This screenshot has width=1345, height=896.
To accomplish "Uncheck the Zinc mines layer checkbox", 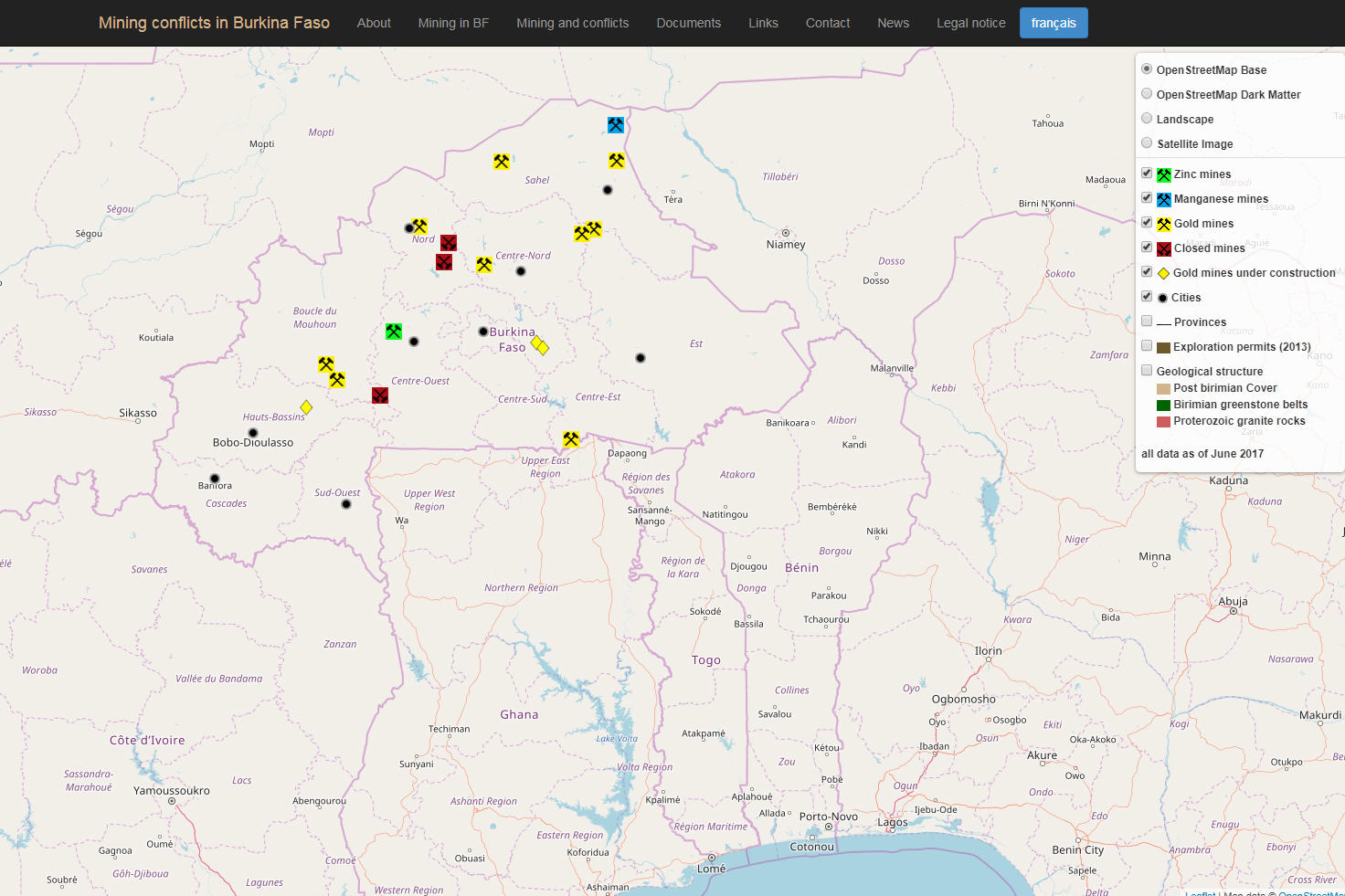I will pos(1147,174).
